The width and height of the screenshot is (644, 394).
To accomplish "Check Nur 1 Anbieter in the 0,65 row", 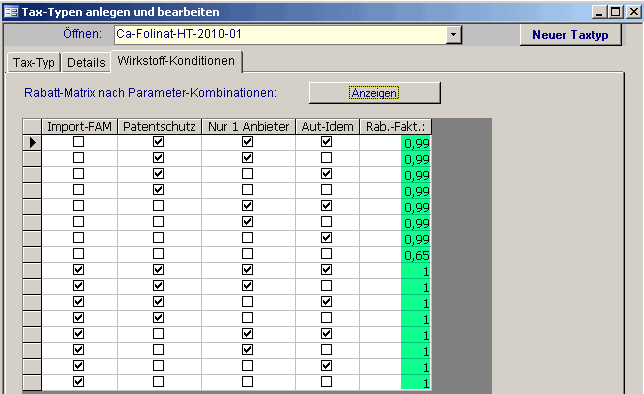I will point(247,254).
